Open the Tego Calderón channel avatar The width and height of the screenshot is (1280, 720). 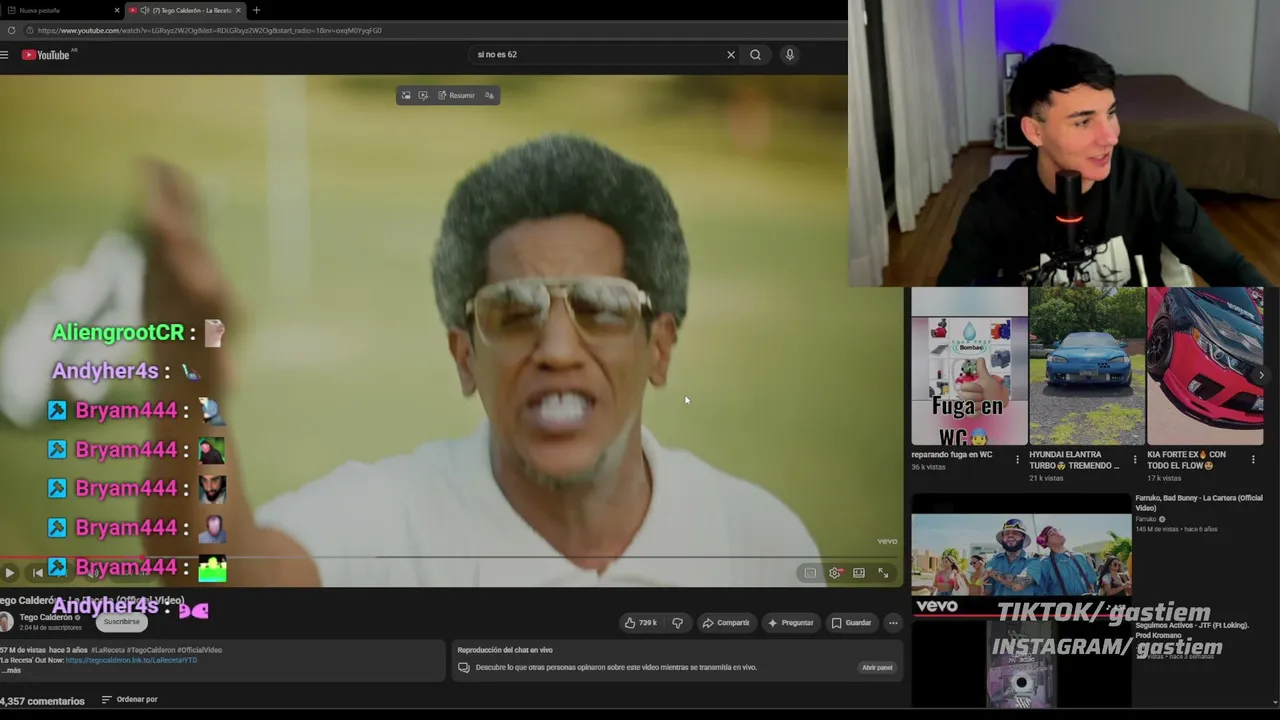pos(6,622)
